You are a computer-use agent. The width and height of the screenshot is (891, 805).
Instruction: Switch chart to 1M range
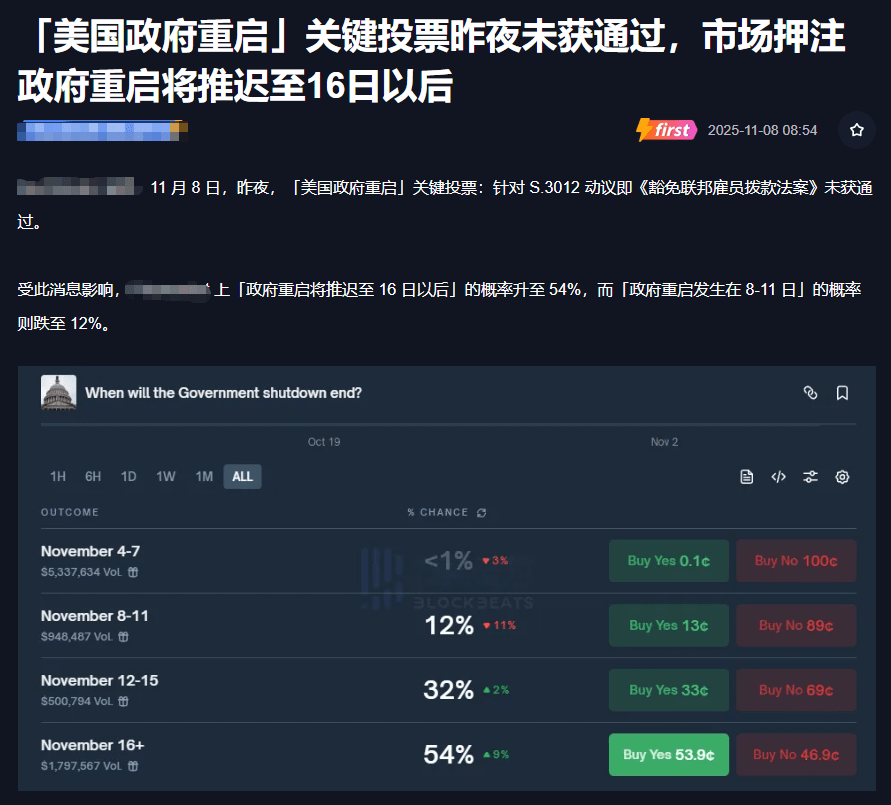(x=204, y=477)
